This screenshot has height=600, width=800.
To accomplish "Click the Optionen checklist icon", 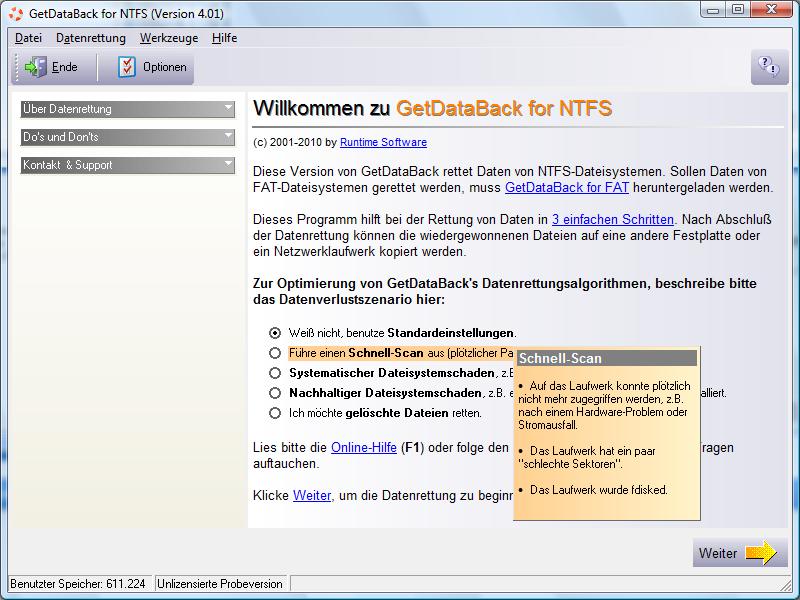I will pyautogui.click(x=127, y=67).
